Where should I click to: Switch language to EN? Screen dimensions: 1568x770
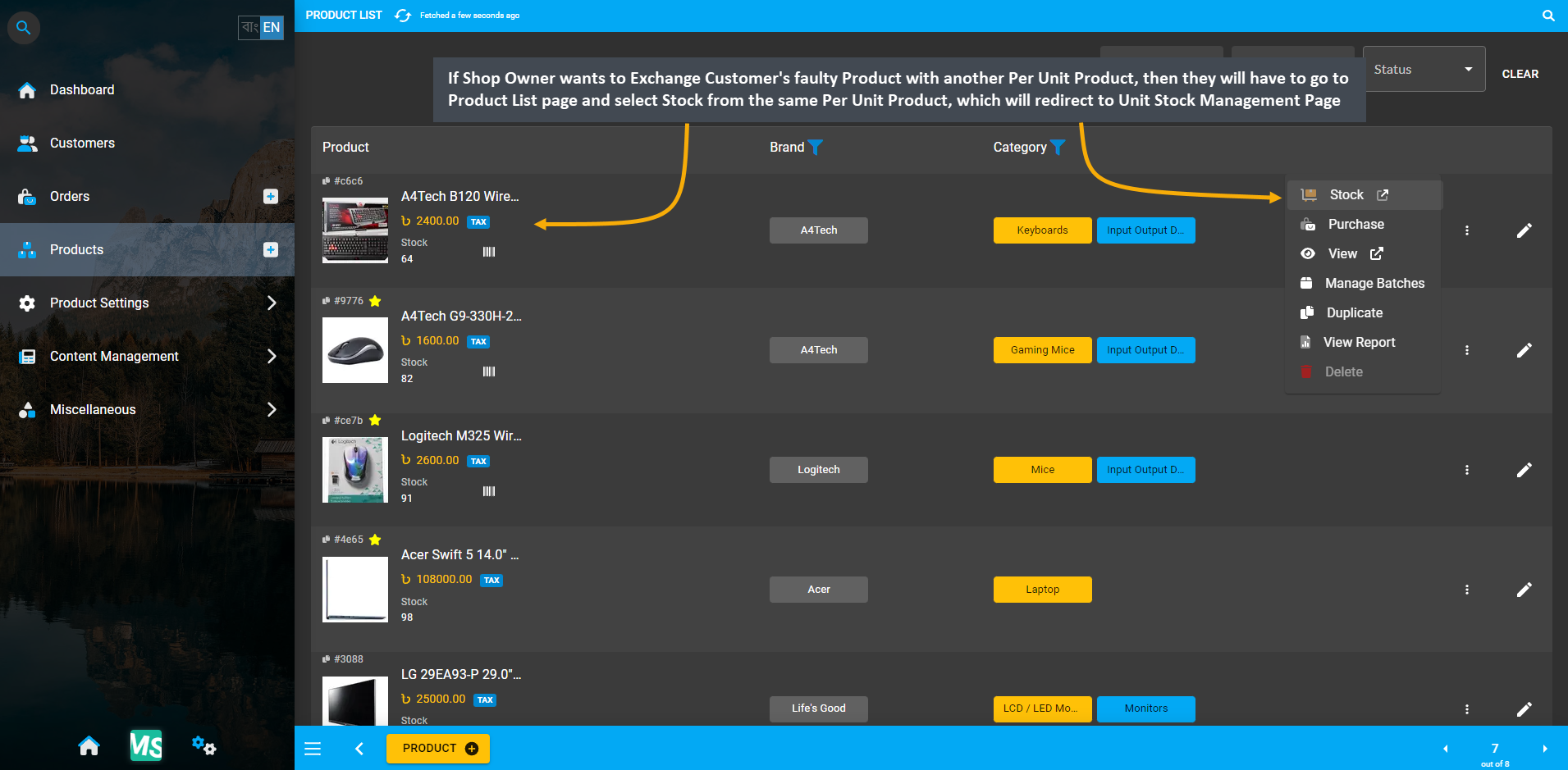[272, 28]
